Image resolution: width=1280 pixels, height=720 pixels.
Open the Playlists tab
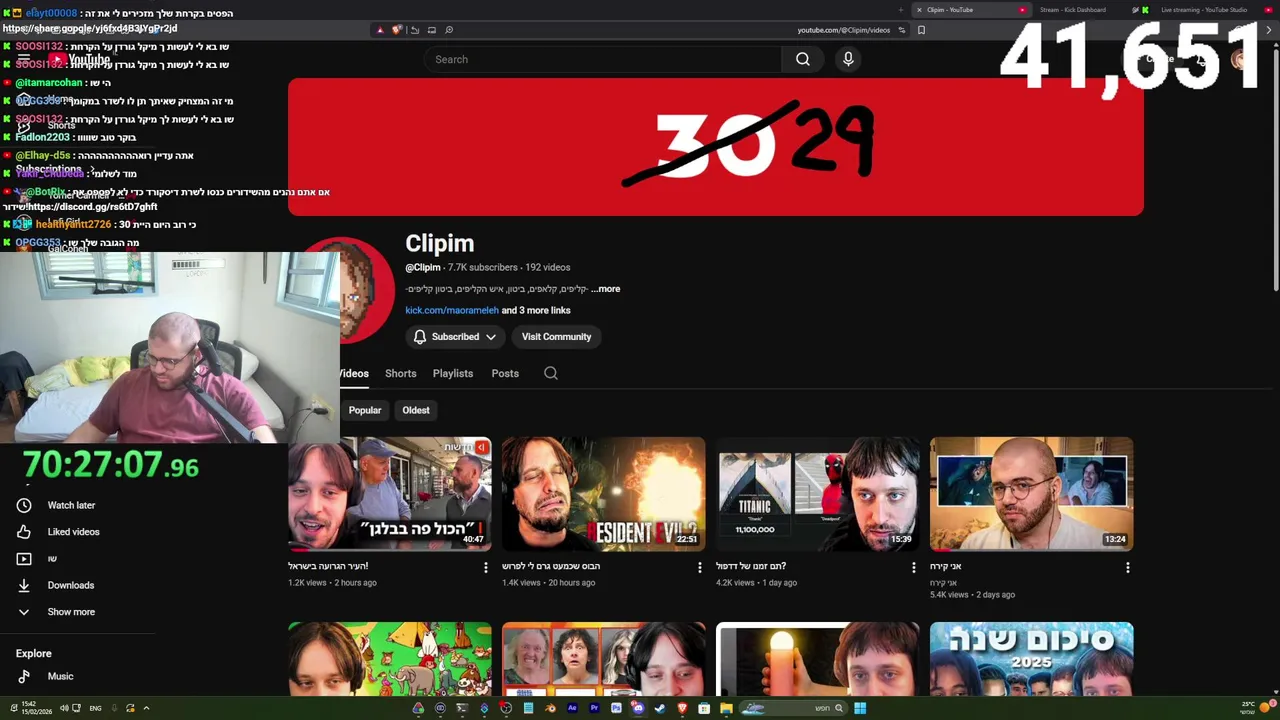[453, 373]
